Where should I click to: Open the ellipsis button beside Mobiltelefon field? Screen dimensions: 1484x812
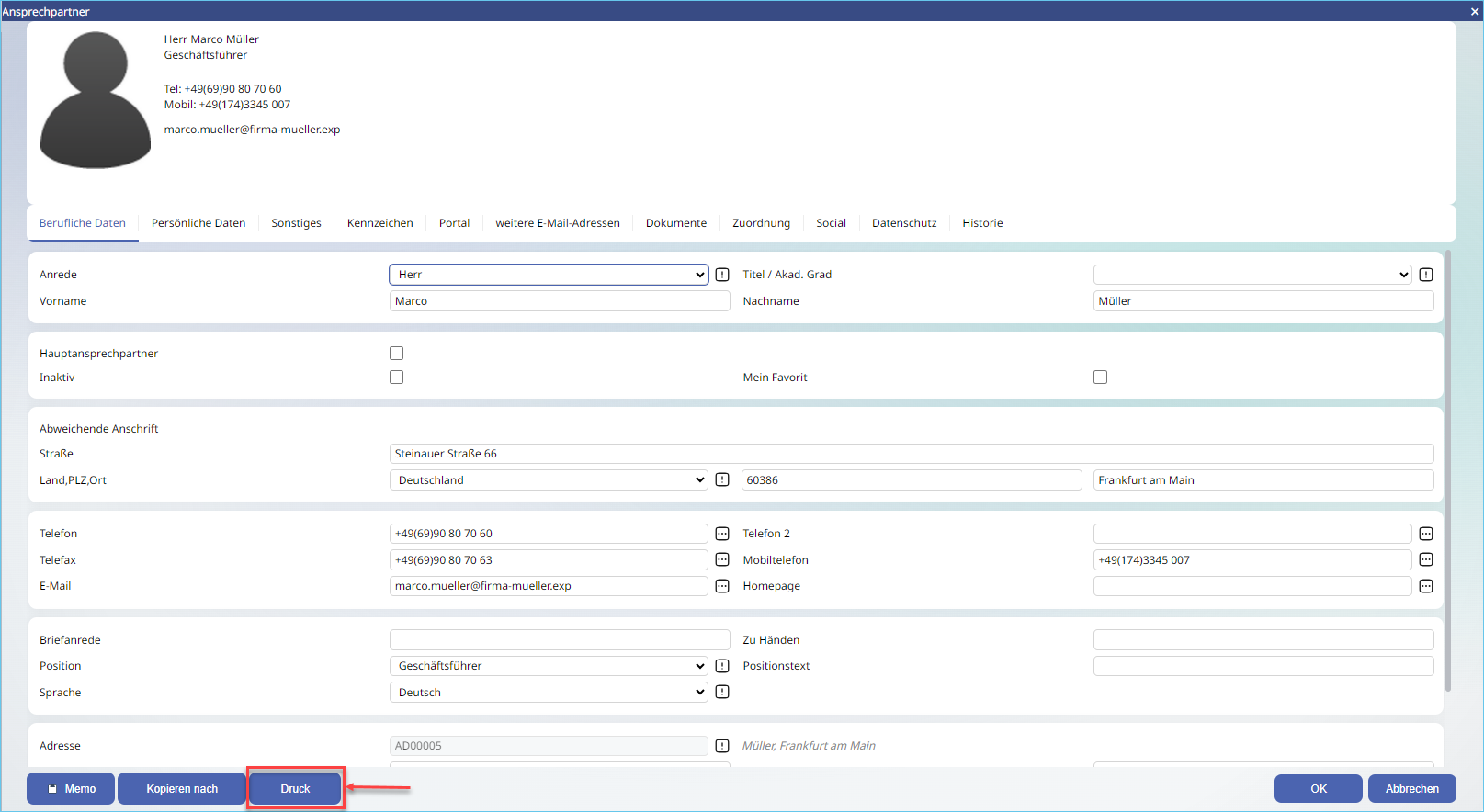click(x=1426, y=560)
